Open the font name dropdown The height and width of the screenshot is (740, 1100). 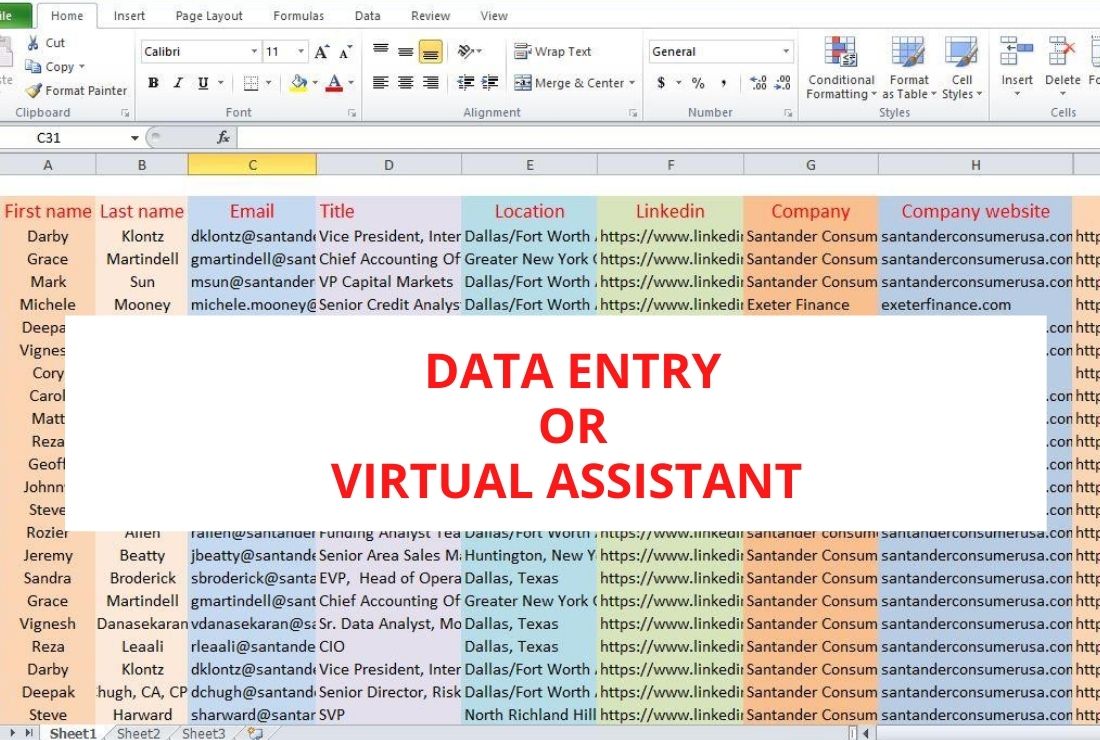[x=256, y=51]
